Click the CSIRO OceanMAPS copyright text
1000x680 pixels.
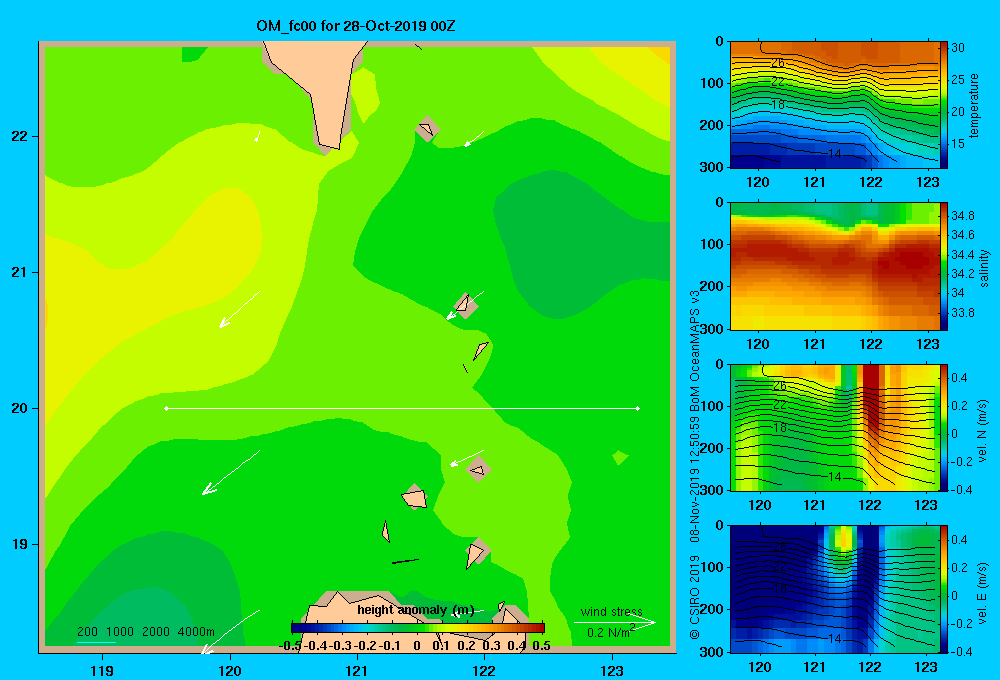point(695,464)
